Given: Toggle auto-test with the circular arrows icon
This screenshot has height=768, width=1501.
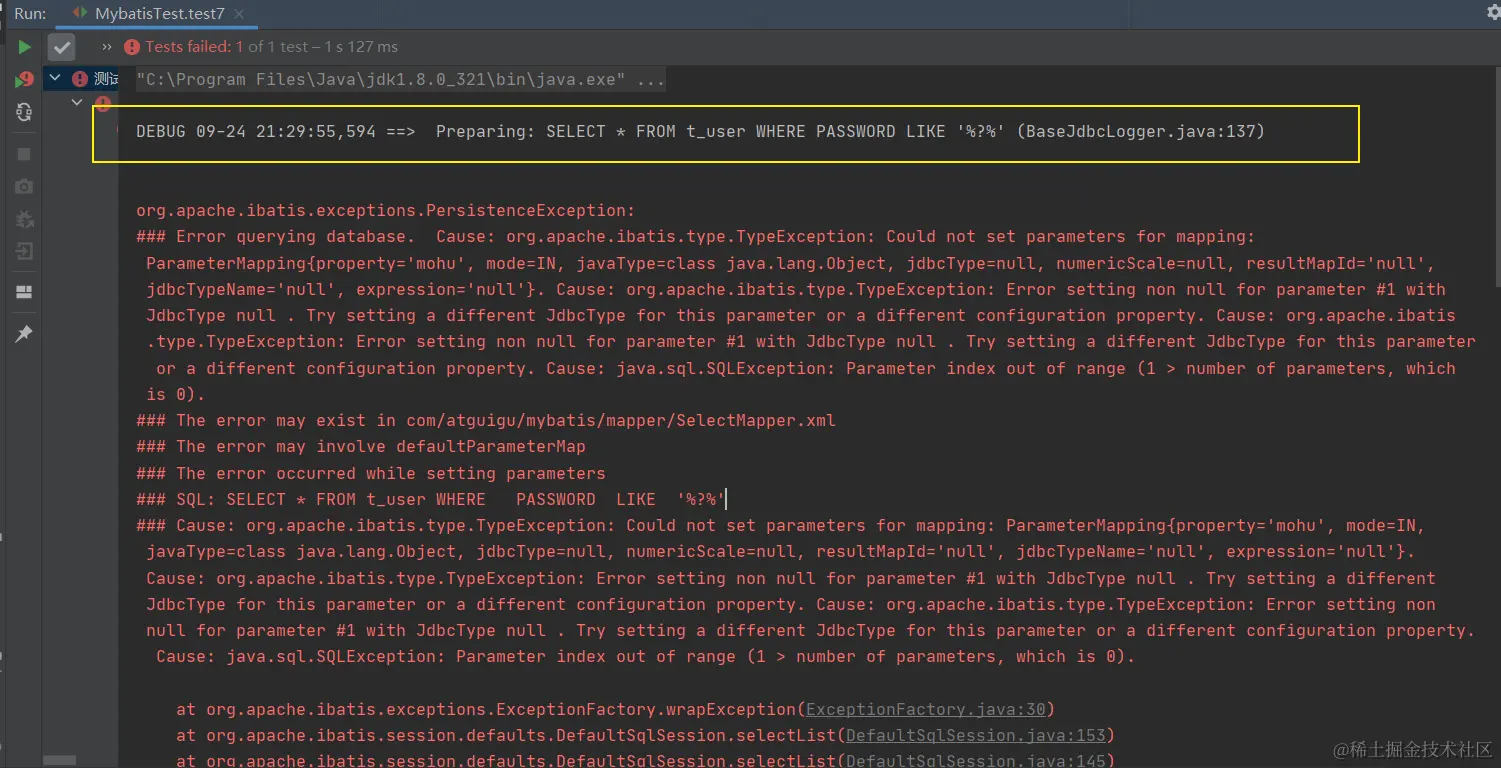Looking at the screenshot, I should [24, 113].
